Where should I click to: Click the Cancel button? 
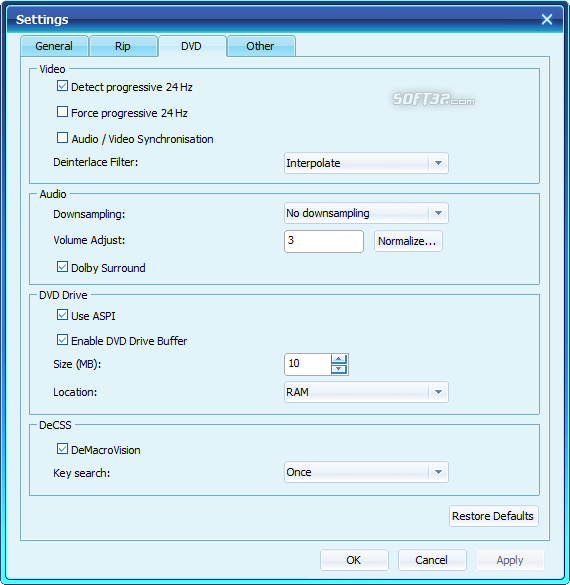pos(432,560)
